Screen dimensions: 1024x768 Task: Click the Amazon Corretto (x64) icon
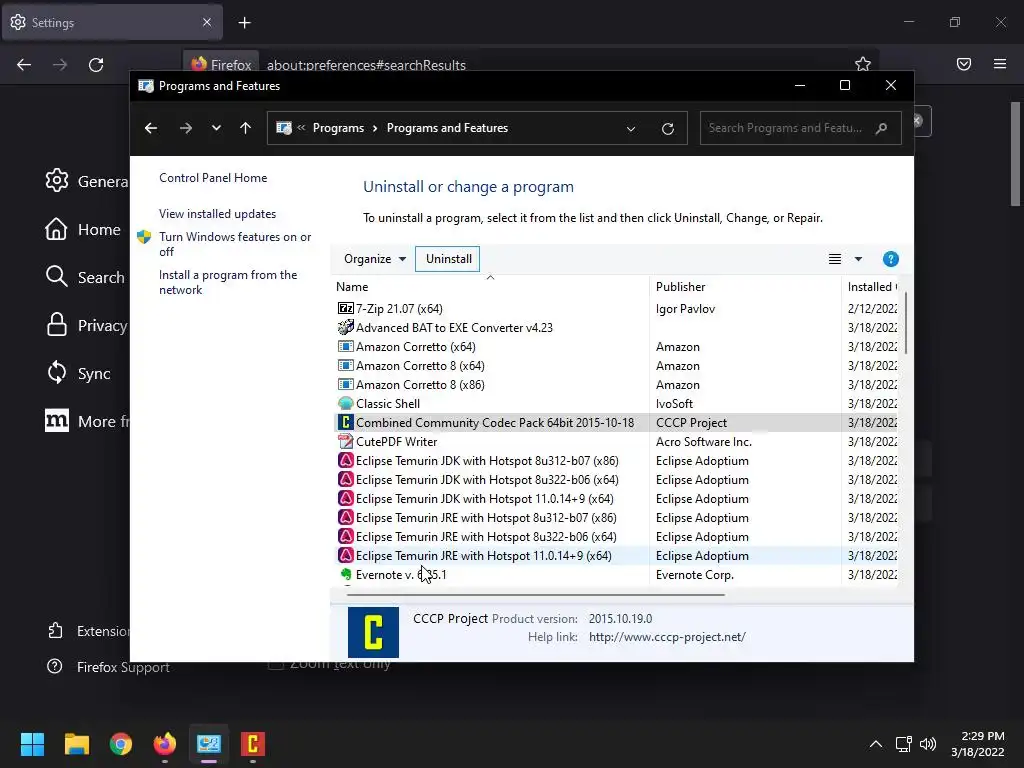pyautogui.click(x=345, y=347)
